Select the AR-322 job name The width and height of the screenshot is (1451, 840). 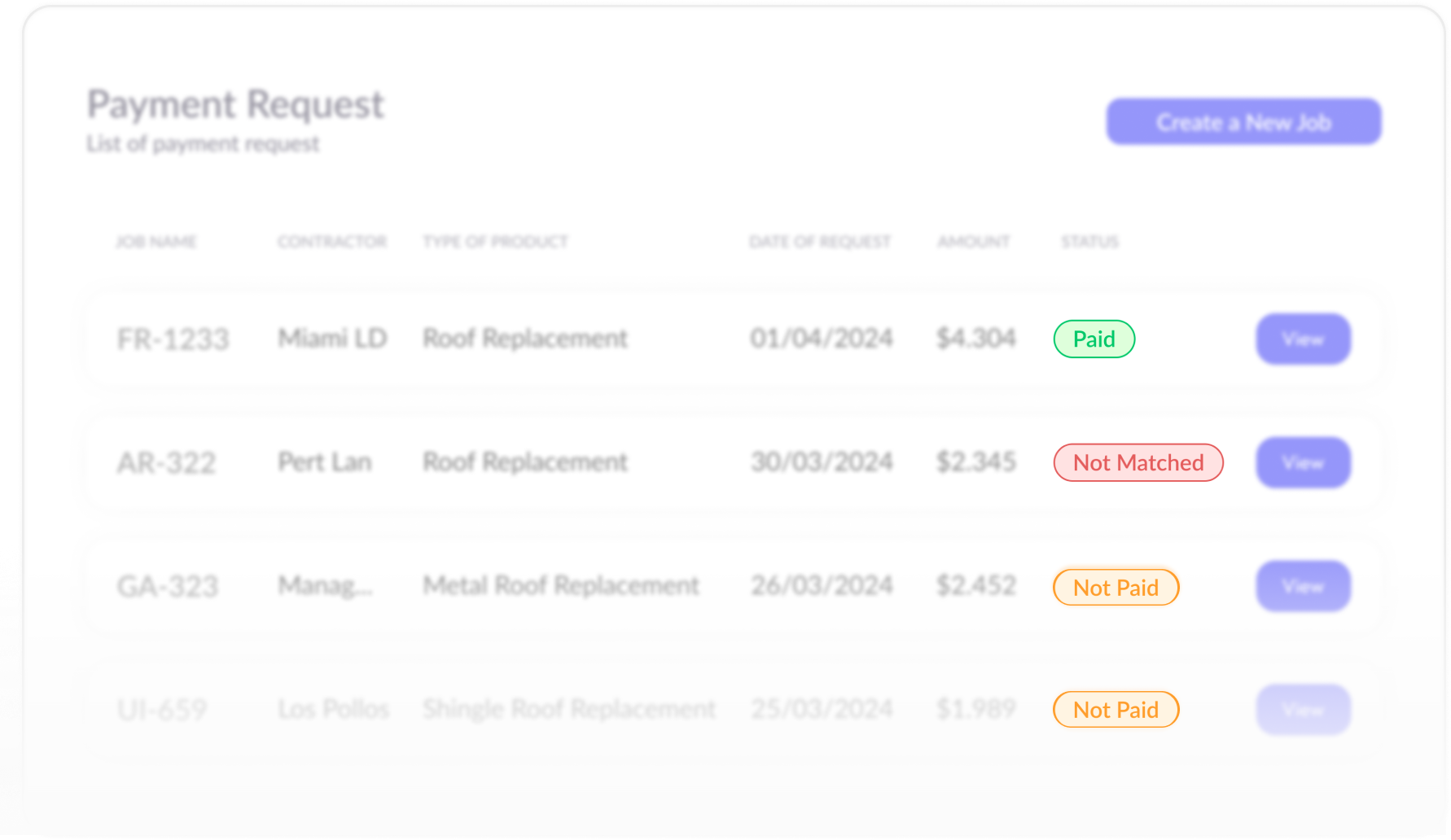pos(166,462)
